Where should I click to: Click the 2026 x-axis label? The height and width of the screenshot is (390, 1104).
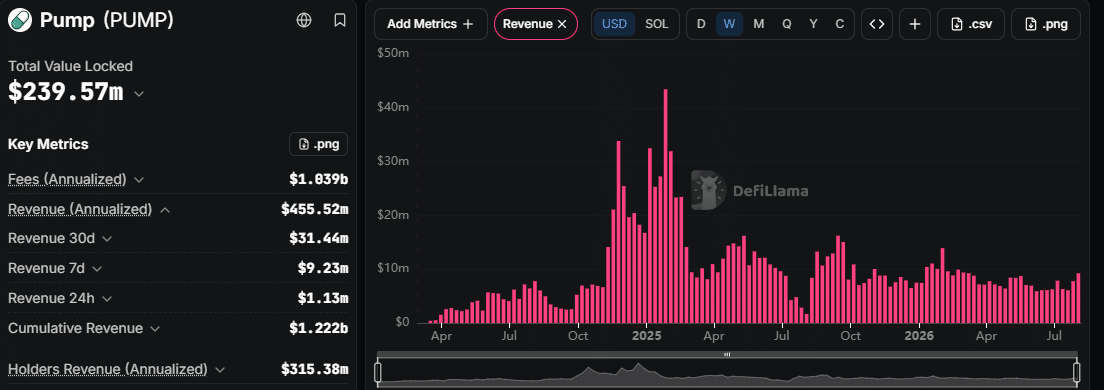920,336
